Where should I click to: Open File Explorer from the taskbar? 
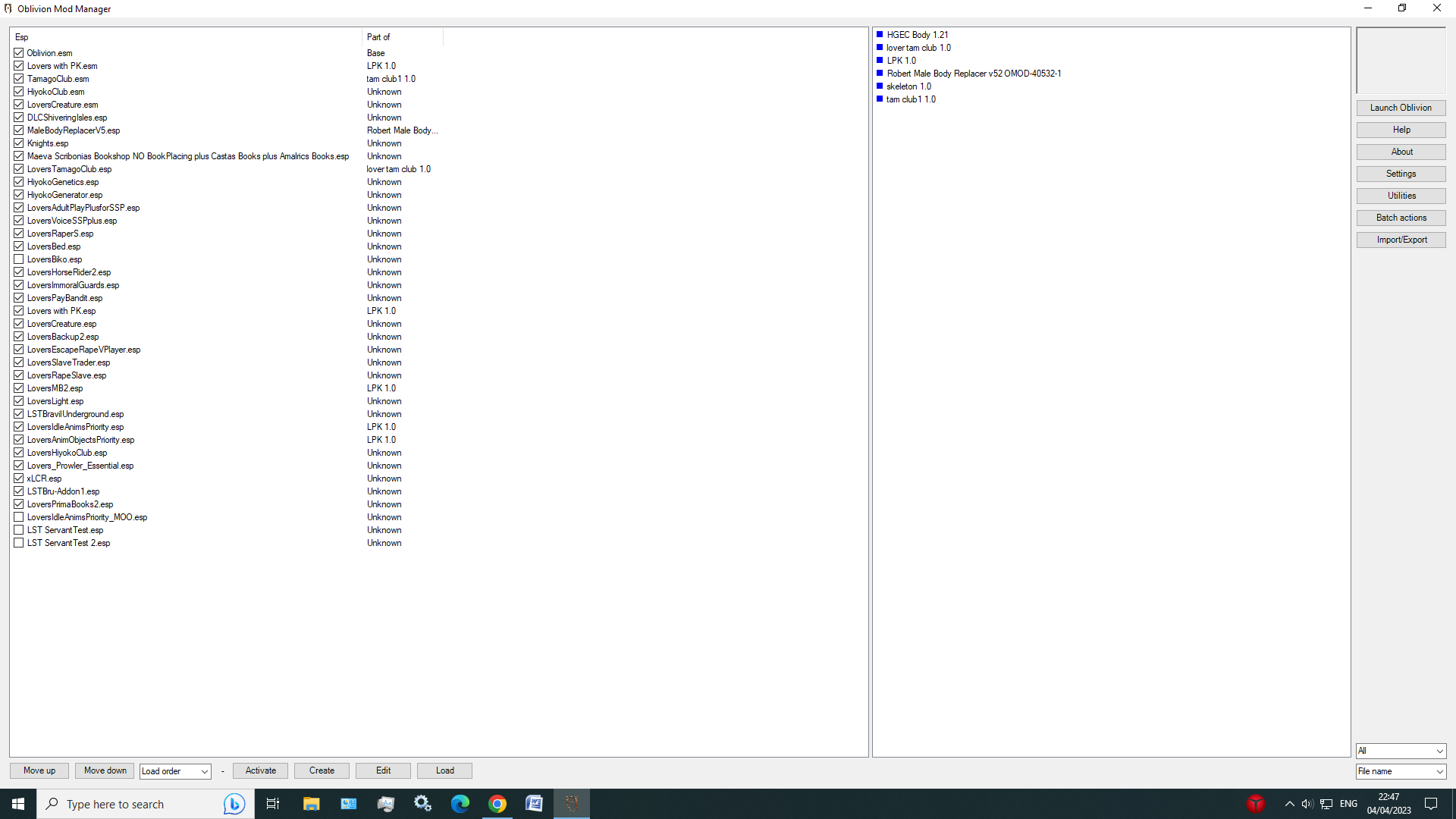[x=311, y=804]
